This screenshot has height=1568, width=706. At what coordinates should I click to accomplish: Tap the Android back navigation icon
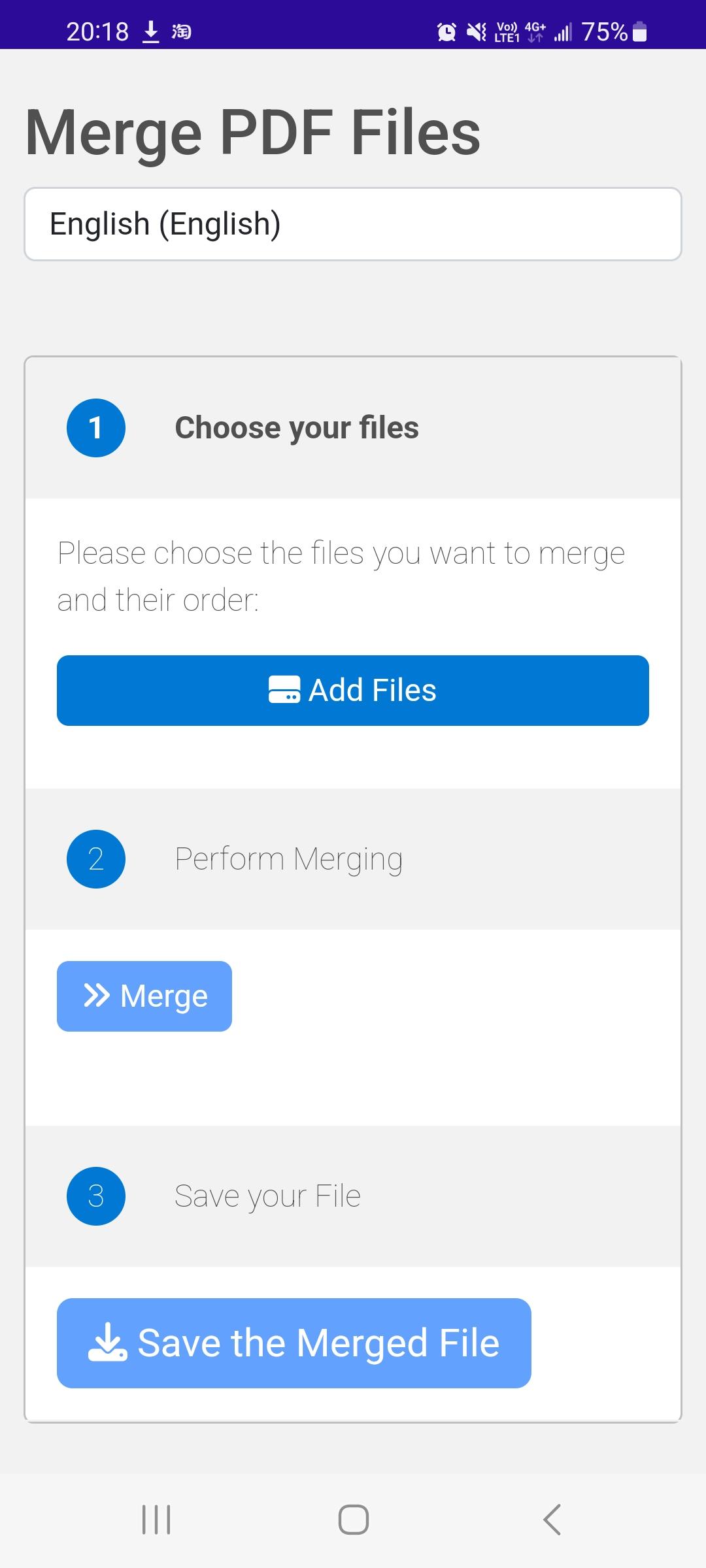click(552, 1519)
